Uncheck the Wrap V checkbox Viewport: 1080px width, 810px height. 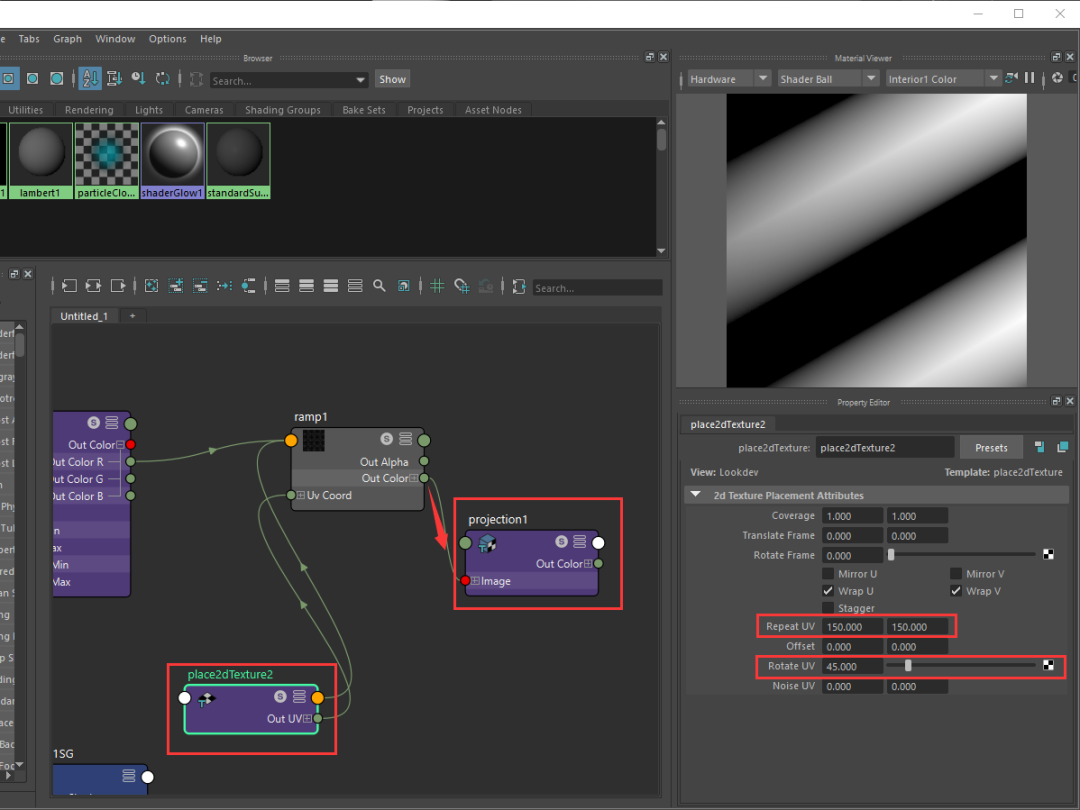pyautogui.click(x=955, y=590)
